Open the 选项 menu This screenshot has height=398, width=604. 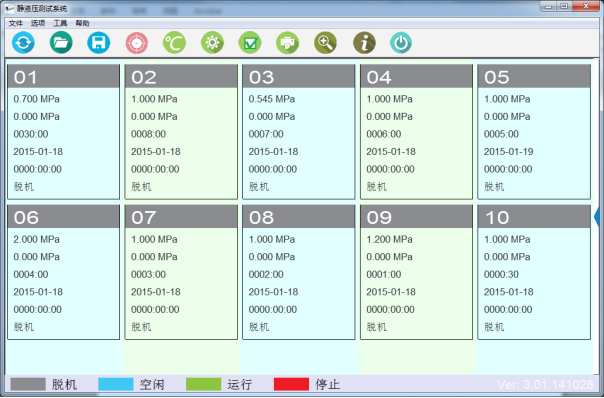pos(38,24)
